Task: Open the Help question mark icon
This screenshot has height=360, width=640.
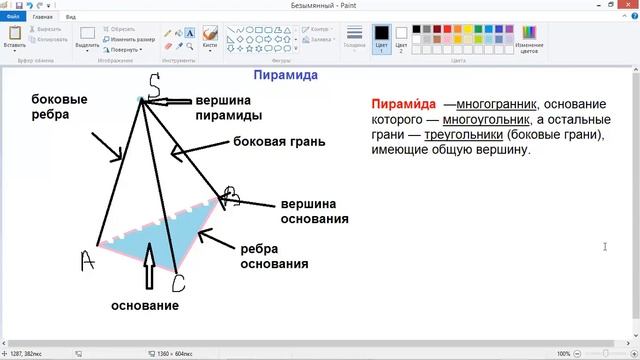Action: click(635, 16)
